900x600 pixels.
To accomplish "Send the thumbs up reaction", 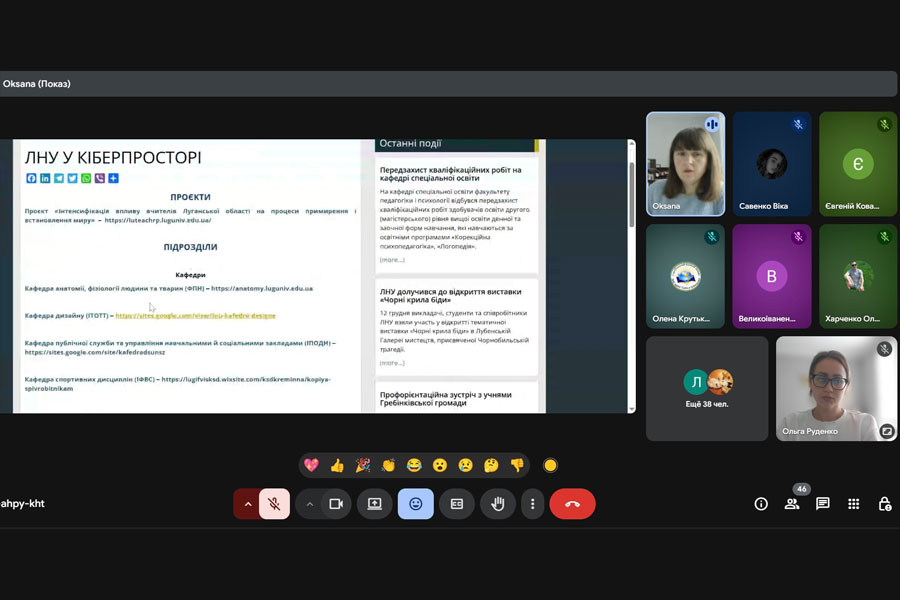I will [337, 465].
